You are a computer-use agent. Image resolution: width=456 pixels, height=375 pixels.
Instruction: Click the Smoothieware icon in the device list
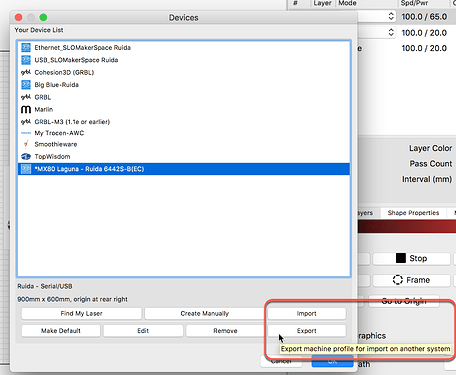pyautogui.click(x=26, y=144)
